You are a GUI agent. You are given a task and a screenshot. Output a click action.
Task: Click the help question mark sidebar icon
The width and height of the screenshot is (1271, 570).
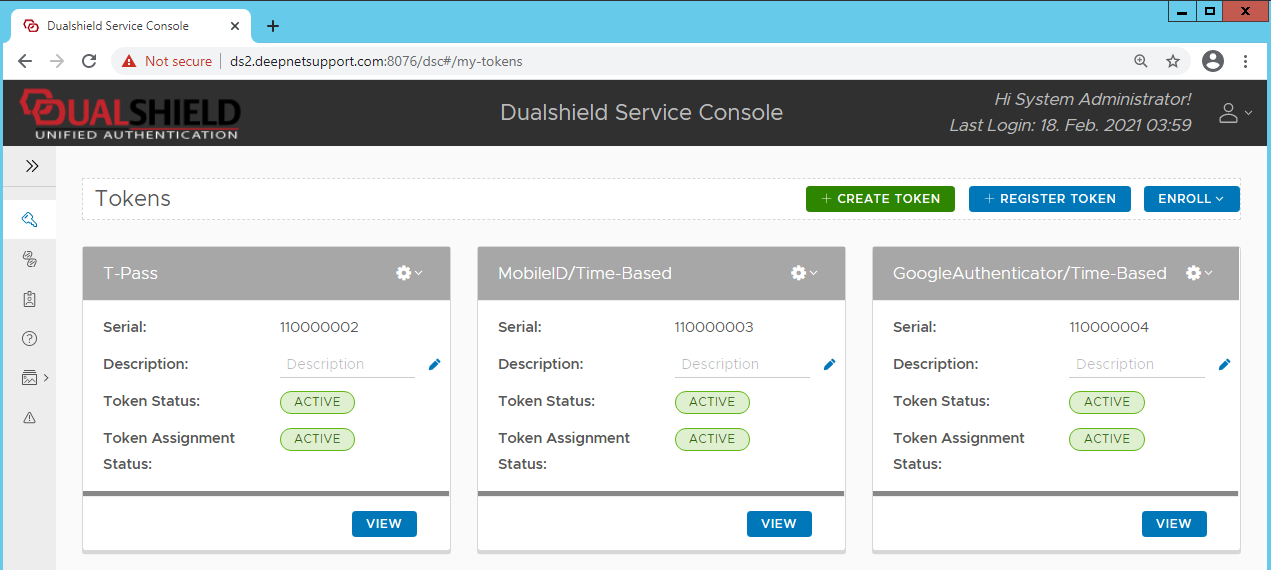pyautogui.click(x=29, y=339)
